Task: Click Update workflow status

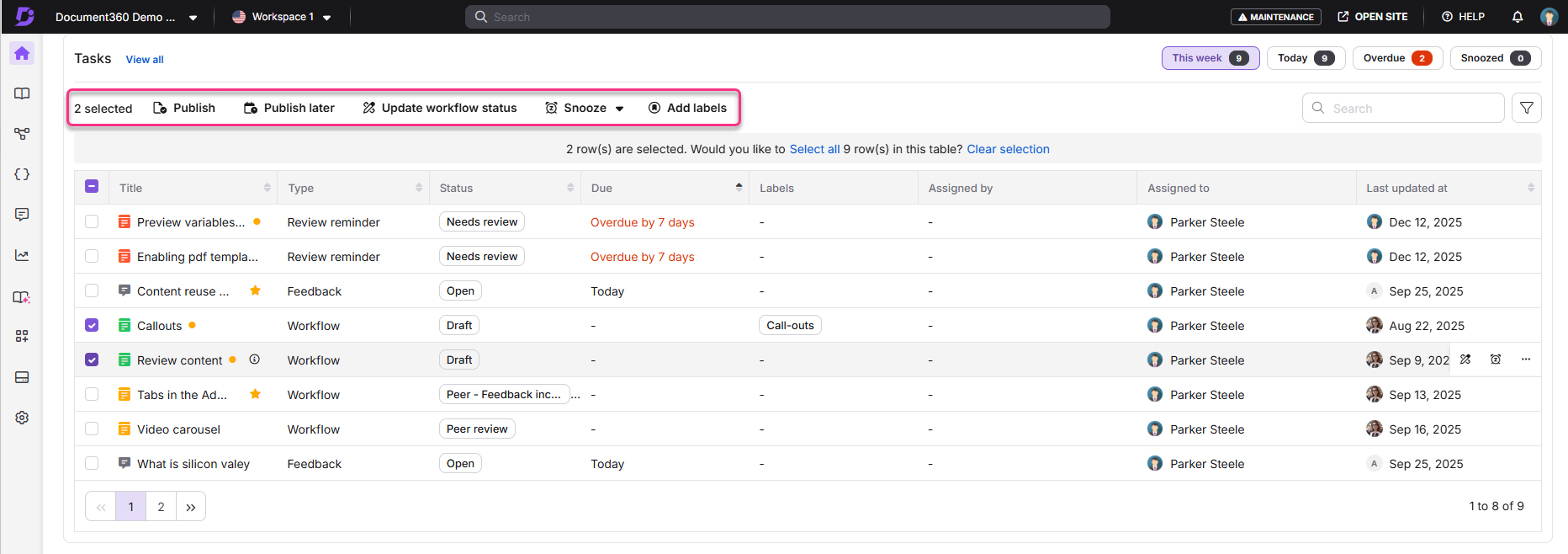Action: click(x=440, y=108)
